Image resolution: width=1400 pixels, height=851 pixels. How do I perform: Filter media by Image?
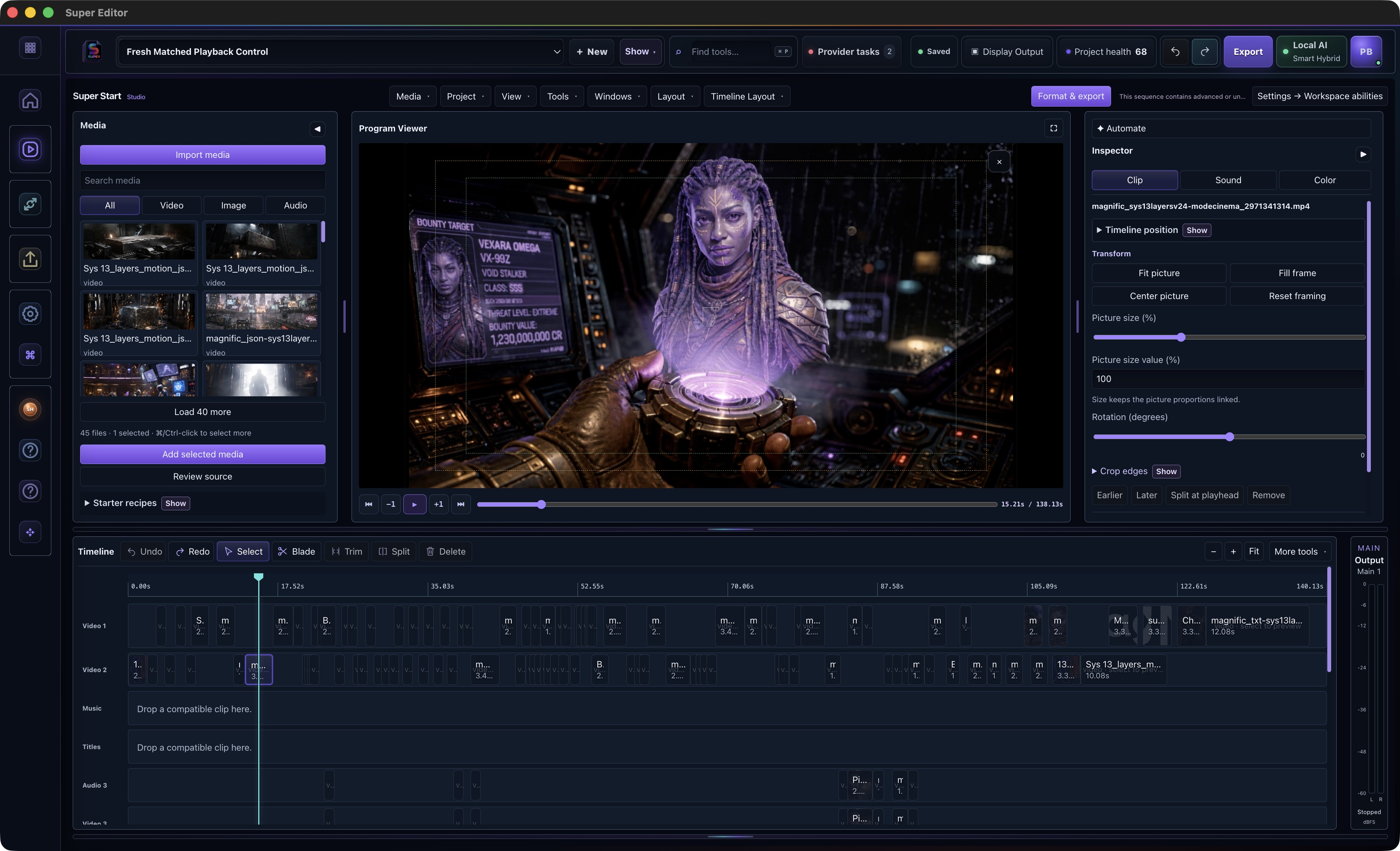(233, 205)
